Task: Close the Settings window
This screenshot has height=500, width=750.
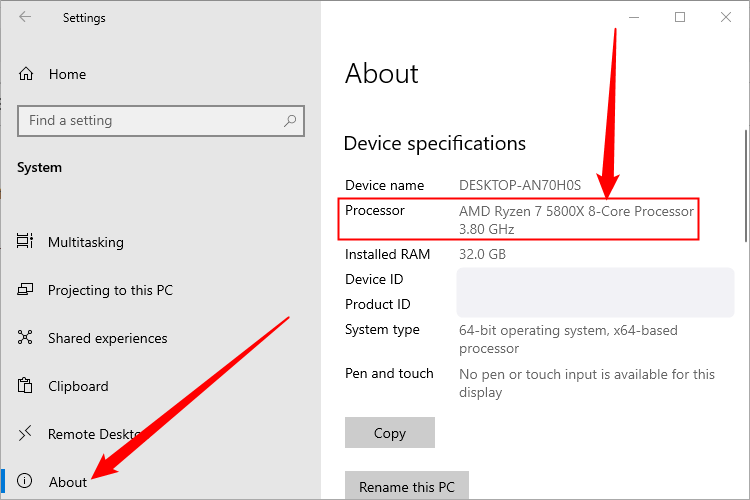Action: pos(726,17)
